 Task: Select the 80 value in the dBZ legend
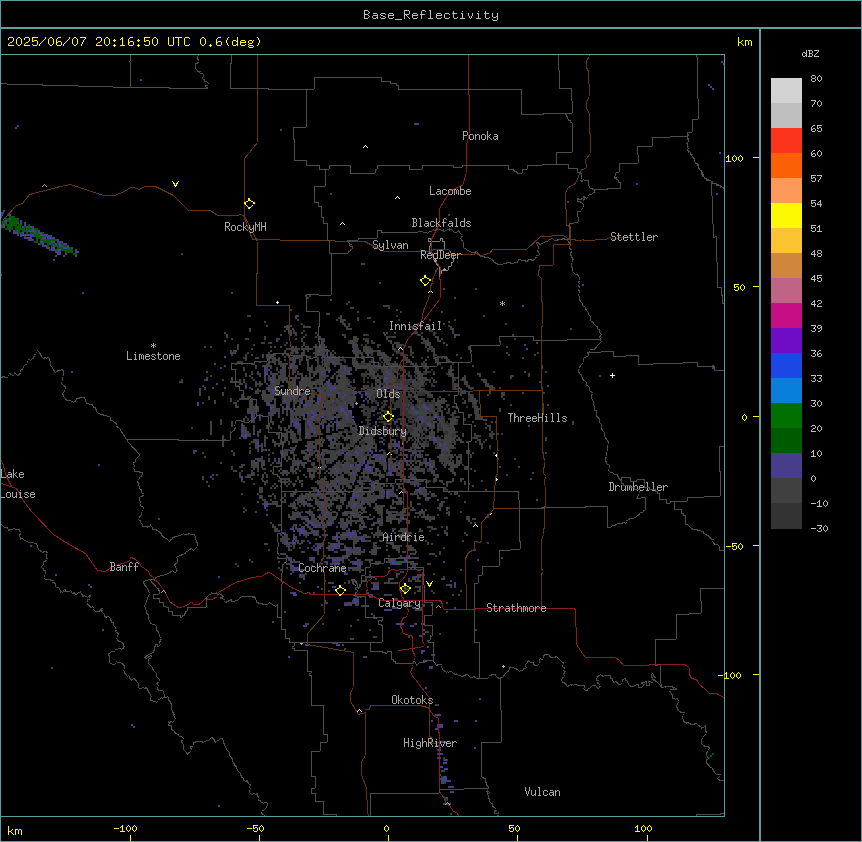pos(816,79)
